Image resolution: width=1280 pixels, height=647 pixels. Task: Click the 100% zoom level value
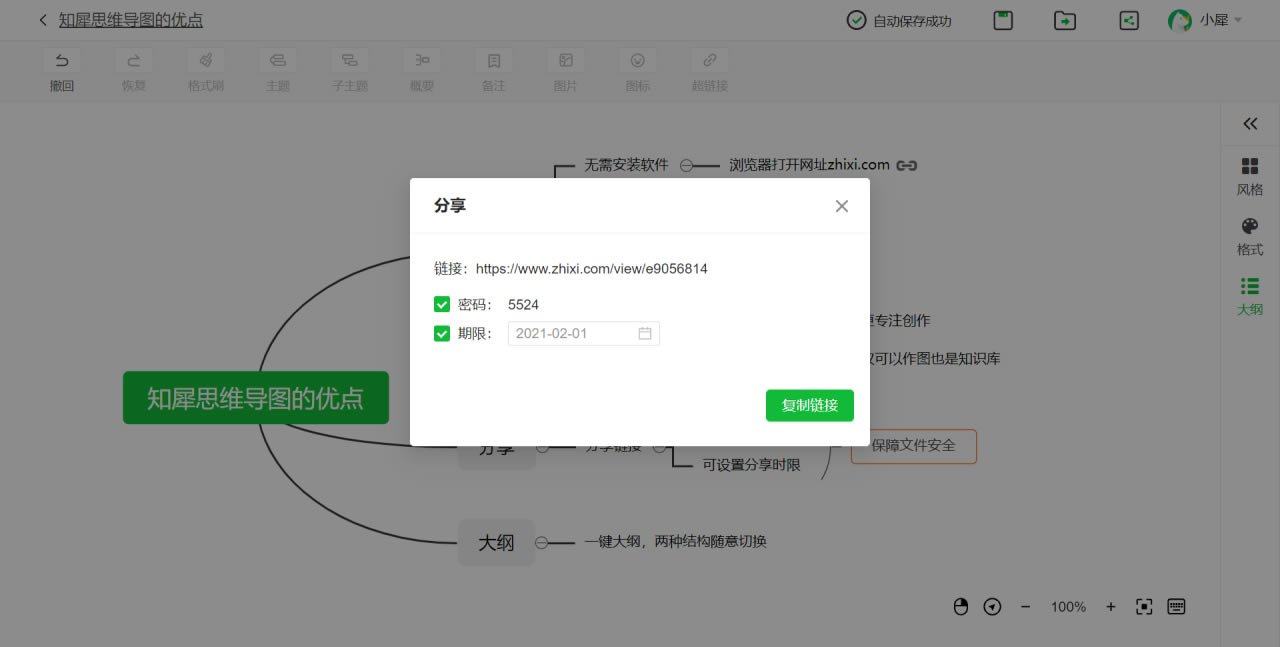(x=1068, y=606)
